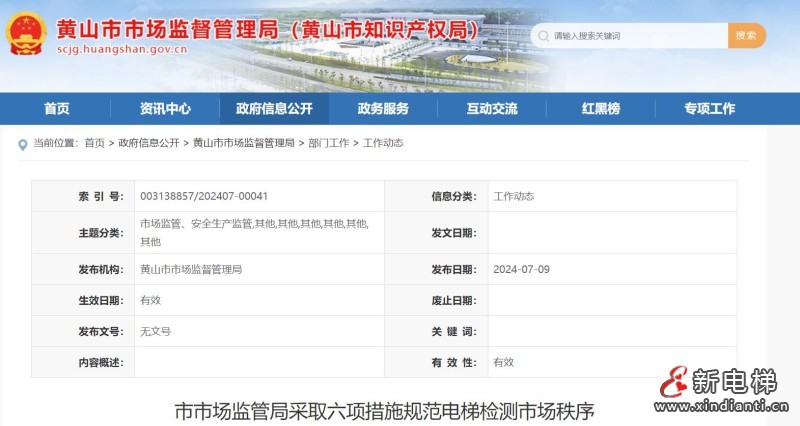This screenshot has width=800, height=426.
Task: Click the scjg.huangshan.gov.cn URL text
Action: coord(122,49)
